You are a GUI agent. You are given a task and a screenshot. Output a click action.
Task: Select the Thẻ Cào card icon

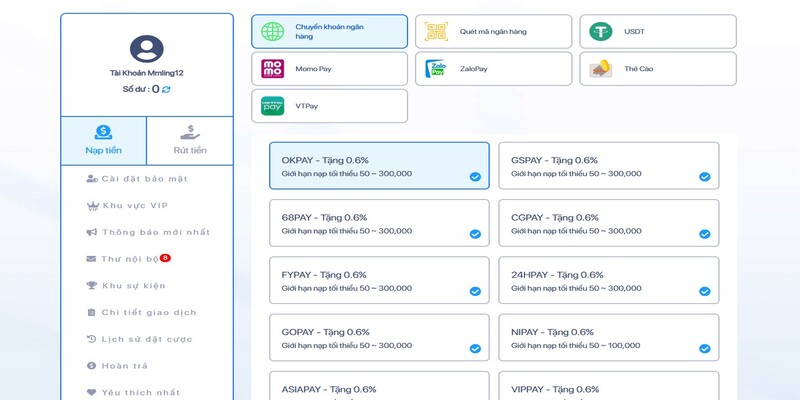[x=600, y=69]
